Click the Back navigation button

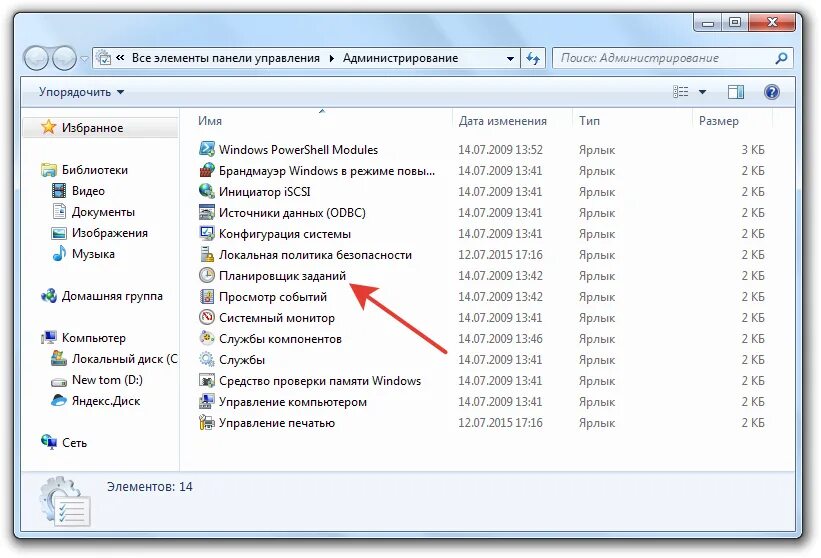pyautogui.click(x=36, y=58)
